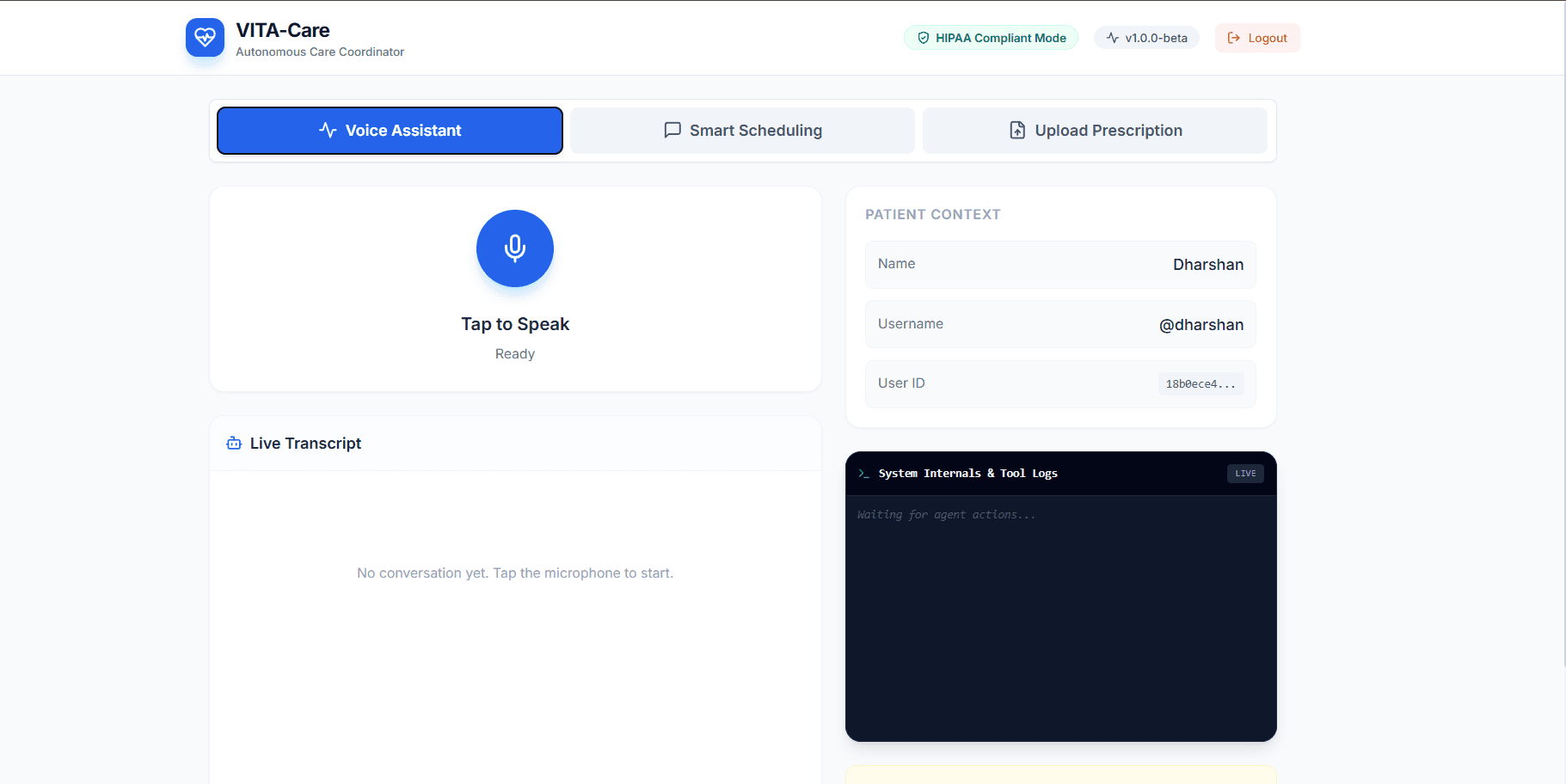Click the Live Transcript heading text
The height and width of the screenshot is (784, 1566).
305,444
